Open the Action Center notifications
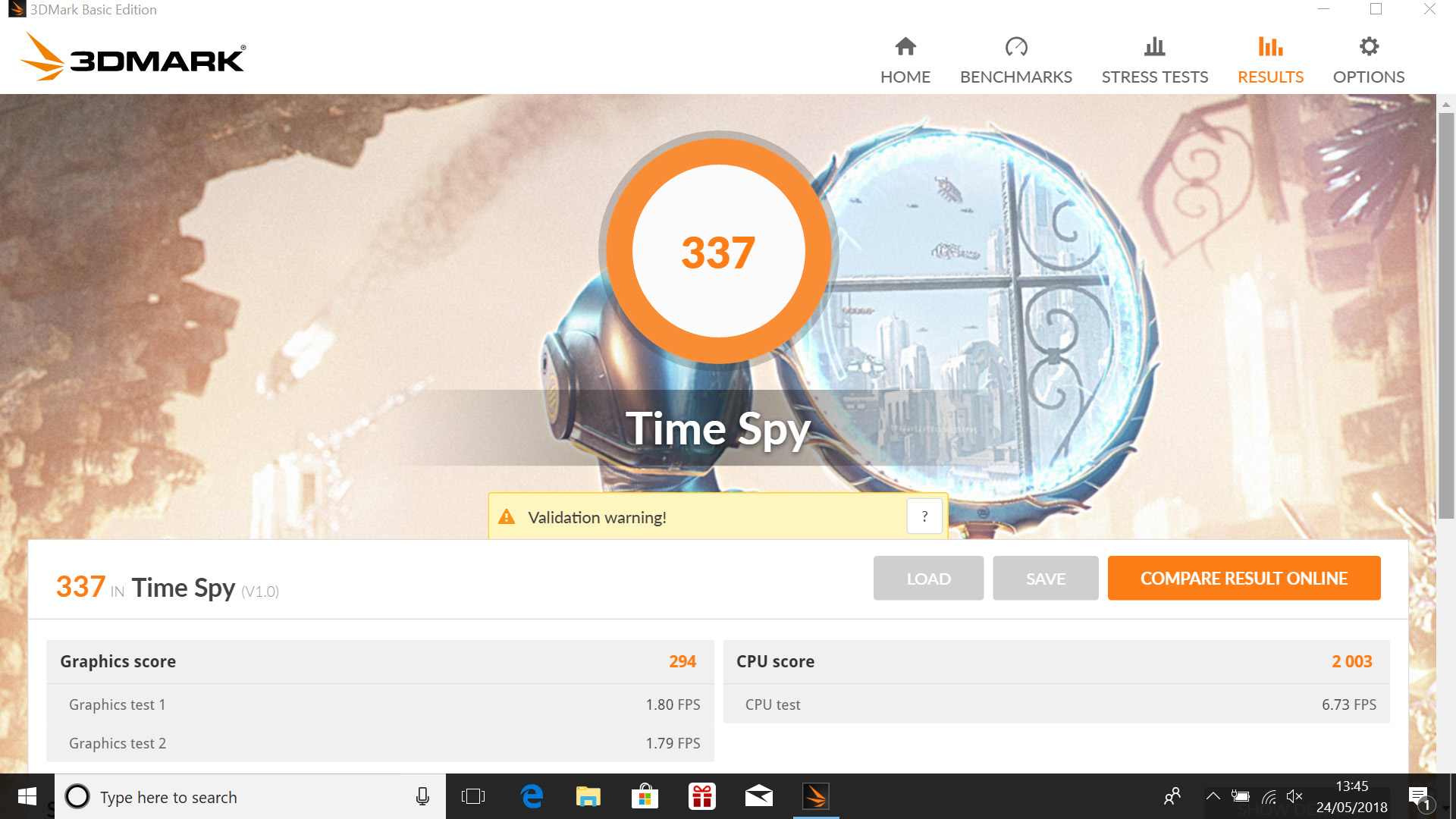 [x=1418, y=796]
